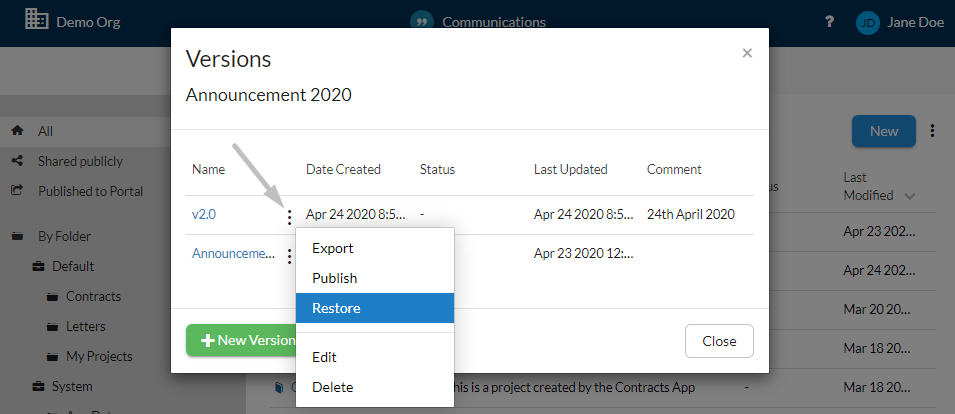Click Communications app title
The image size is (955, 414).
pyautogui.click(x=494, y=23)
